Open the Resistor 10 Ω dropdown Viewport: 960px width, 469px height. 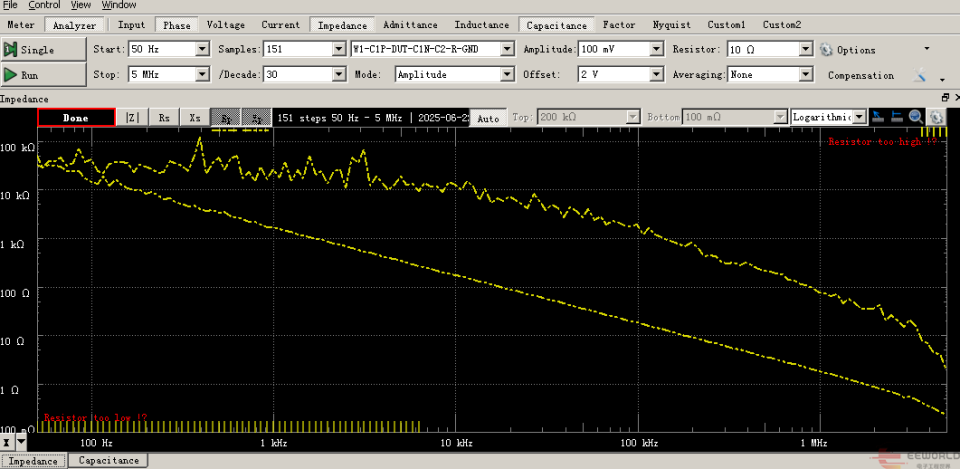[806, 50]
